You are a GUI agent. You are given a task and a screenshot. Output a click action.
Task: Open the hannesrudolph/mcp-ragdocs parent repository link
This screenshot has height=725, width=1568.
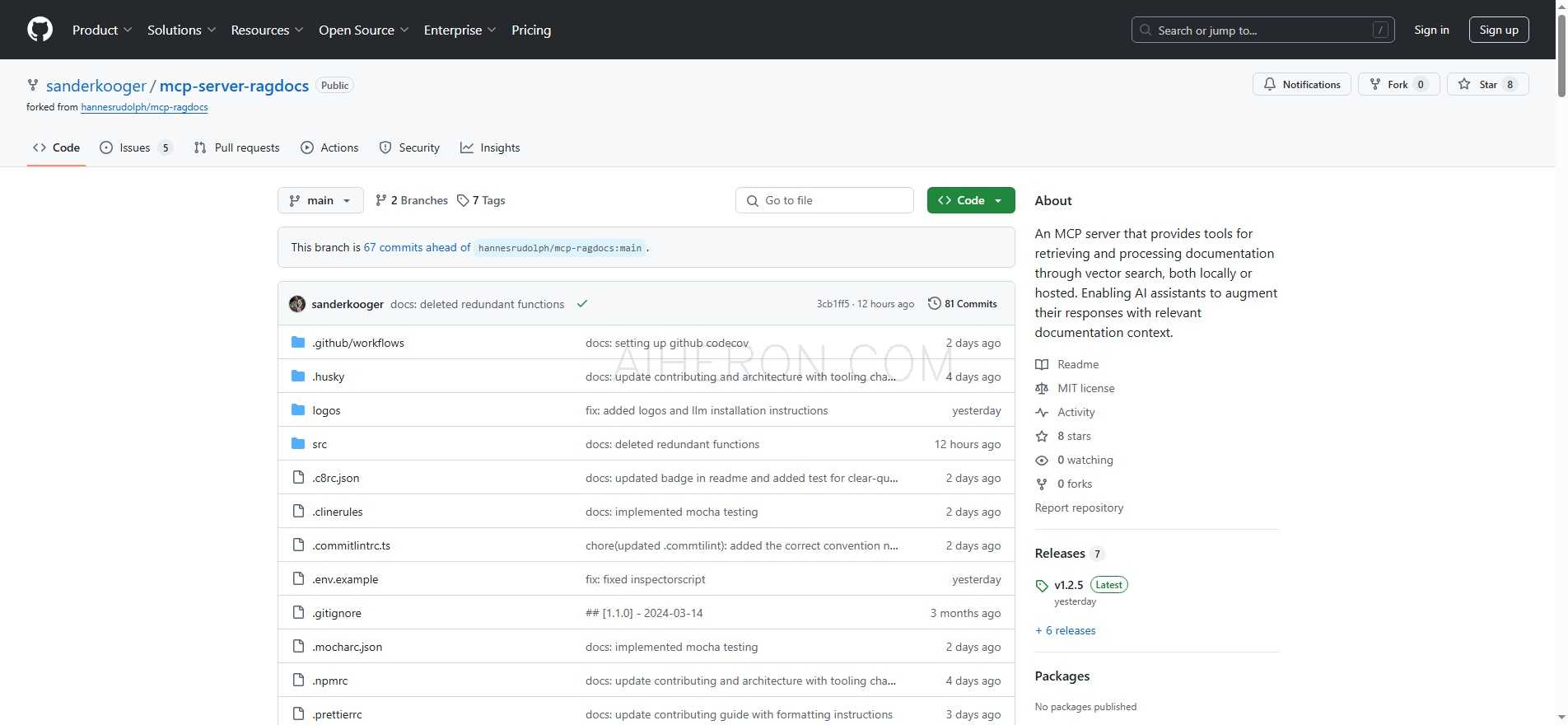coord(144,108)
